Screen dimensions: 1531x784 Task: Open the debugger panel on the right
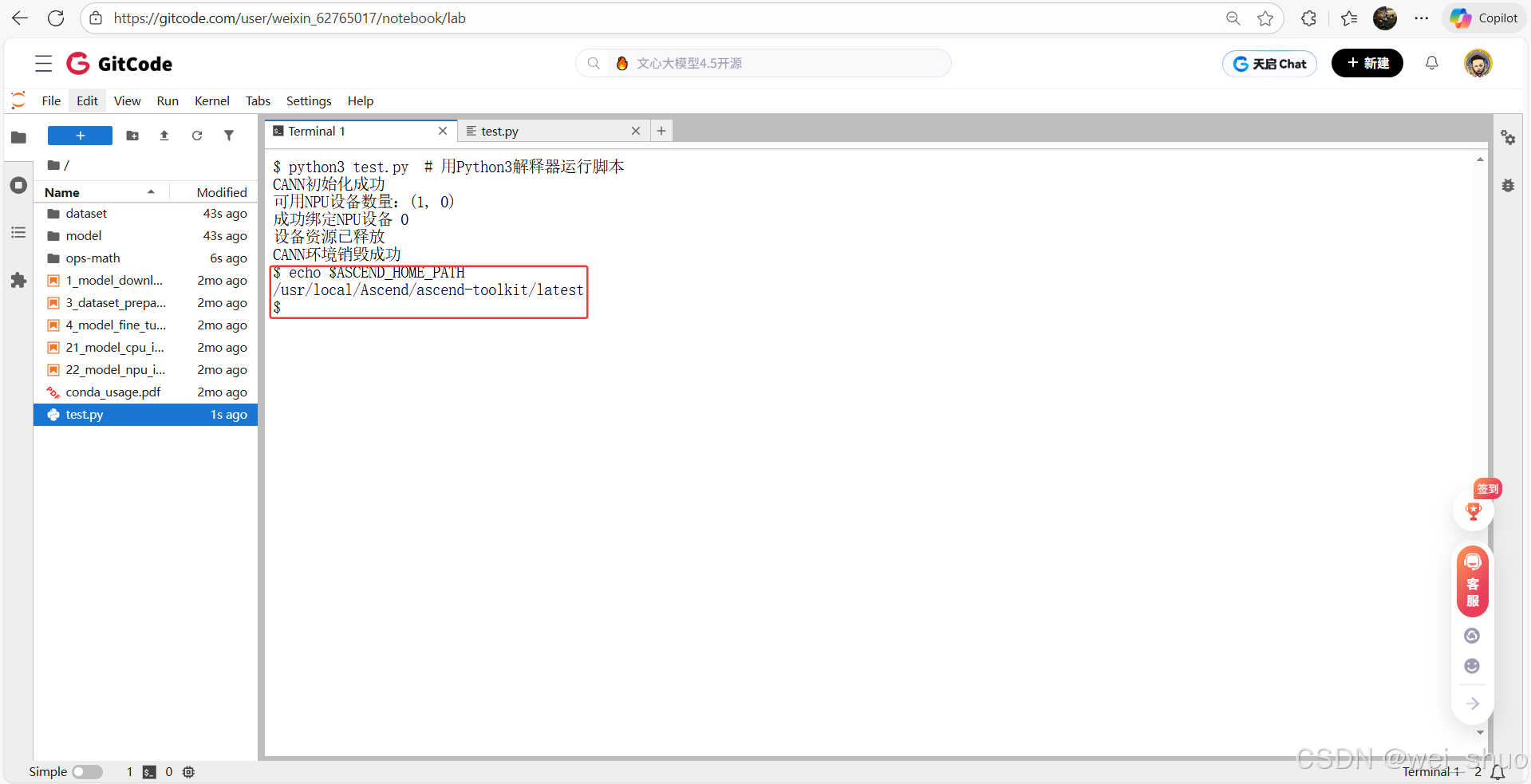click(1508, 185)
